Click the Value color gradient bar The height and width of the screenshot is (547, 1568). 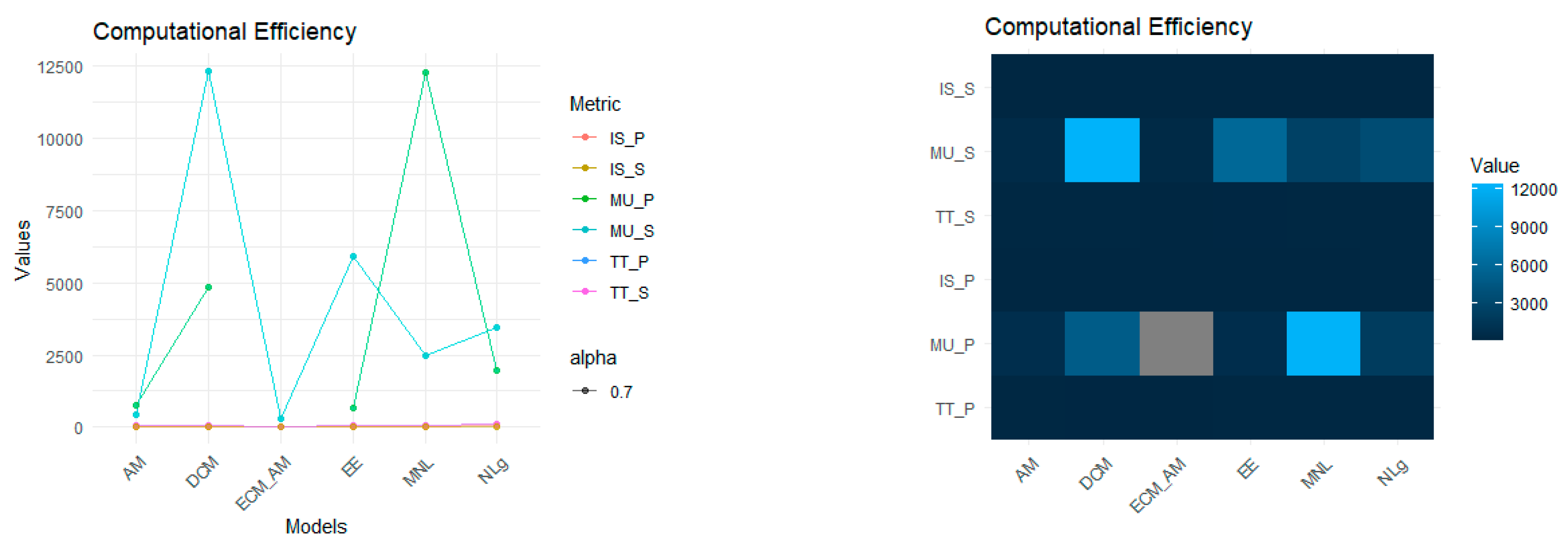pyautogui.click(x=1486, y=261)
